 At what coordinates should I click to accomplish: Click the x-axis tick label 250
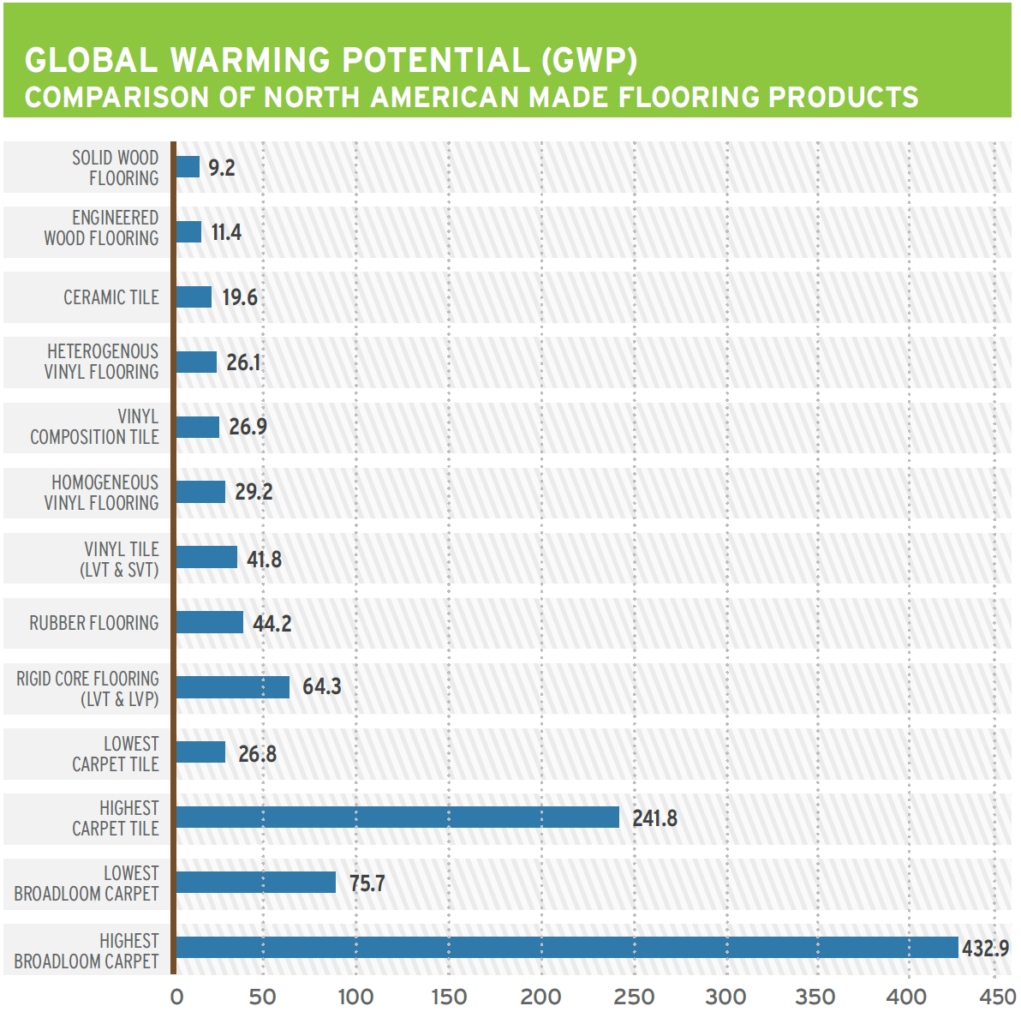[634, 997]
